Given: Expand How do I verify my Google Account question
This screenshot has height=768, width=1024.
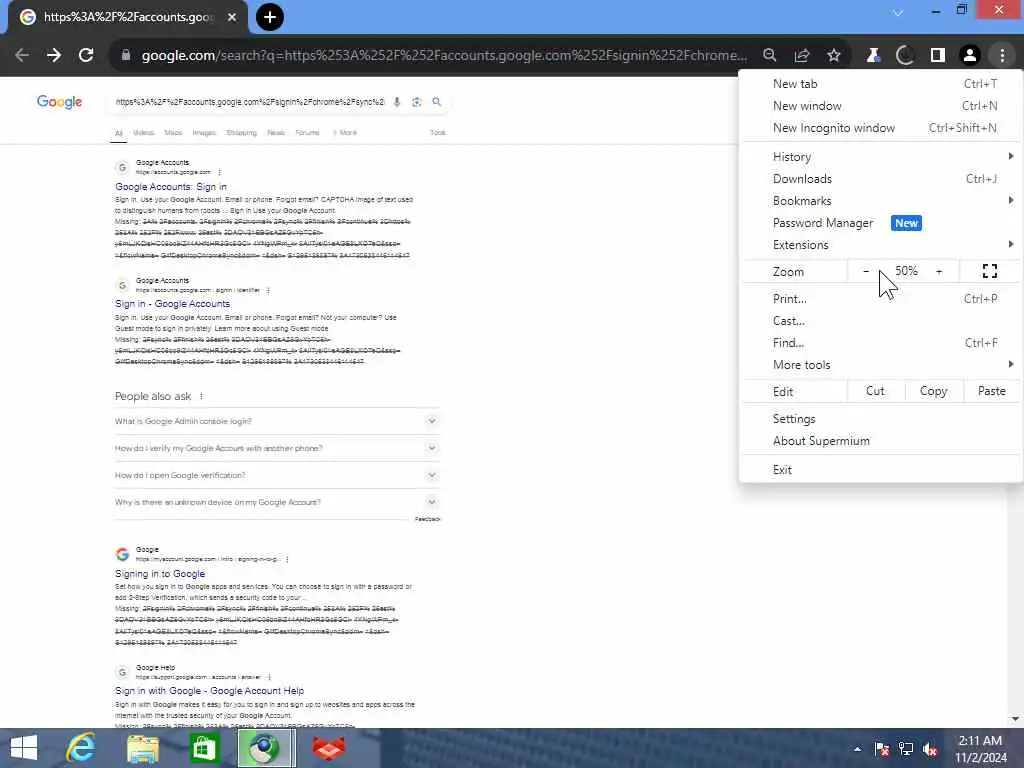Looking at the screenshot, I should coord(277,449).
